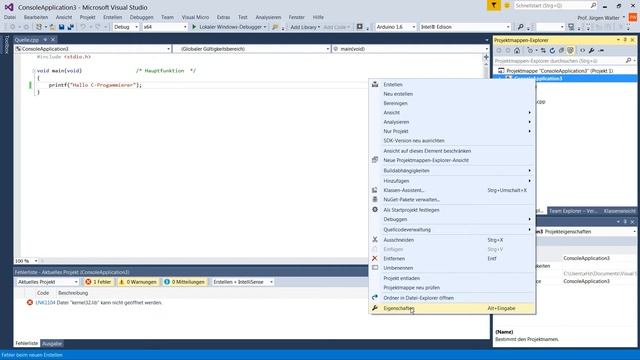Pin the Quelle.cpp tab
This screenshot has width=640, height=360.
tap(45, 40)
